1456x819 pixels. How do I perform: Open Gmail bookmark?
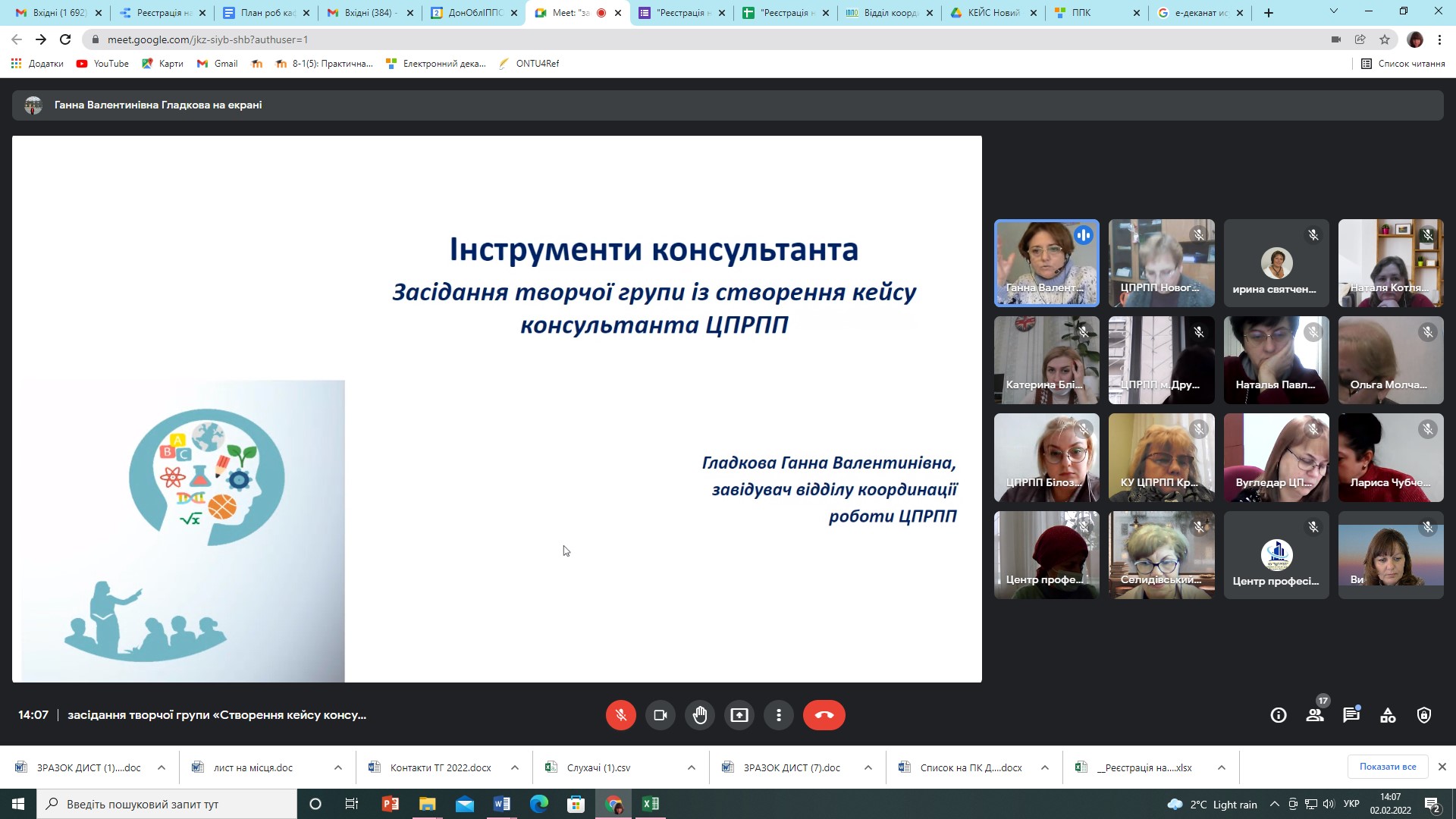(217, 64)
